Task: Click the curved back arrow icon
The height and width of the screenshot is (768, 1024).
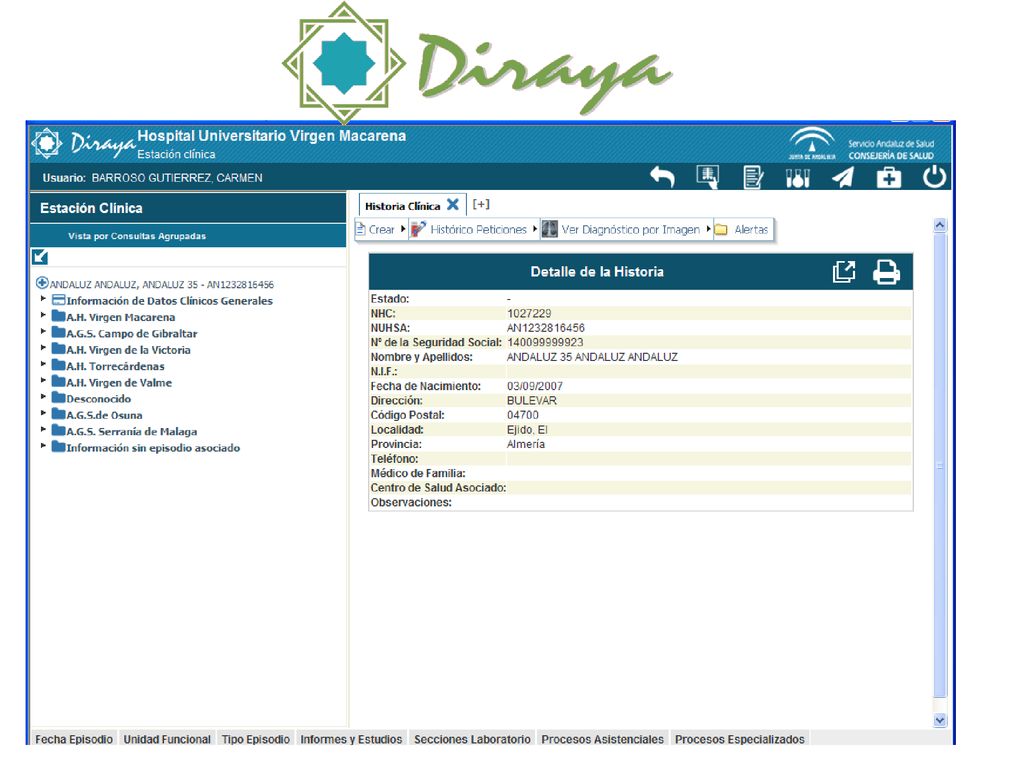Action: [x=662, y=177]
